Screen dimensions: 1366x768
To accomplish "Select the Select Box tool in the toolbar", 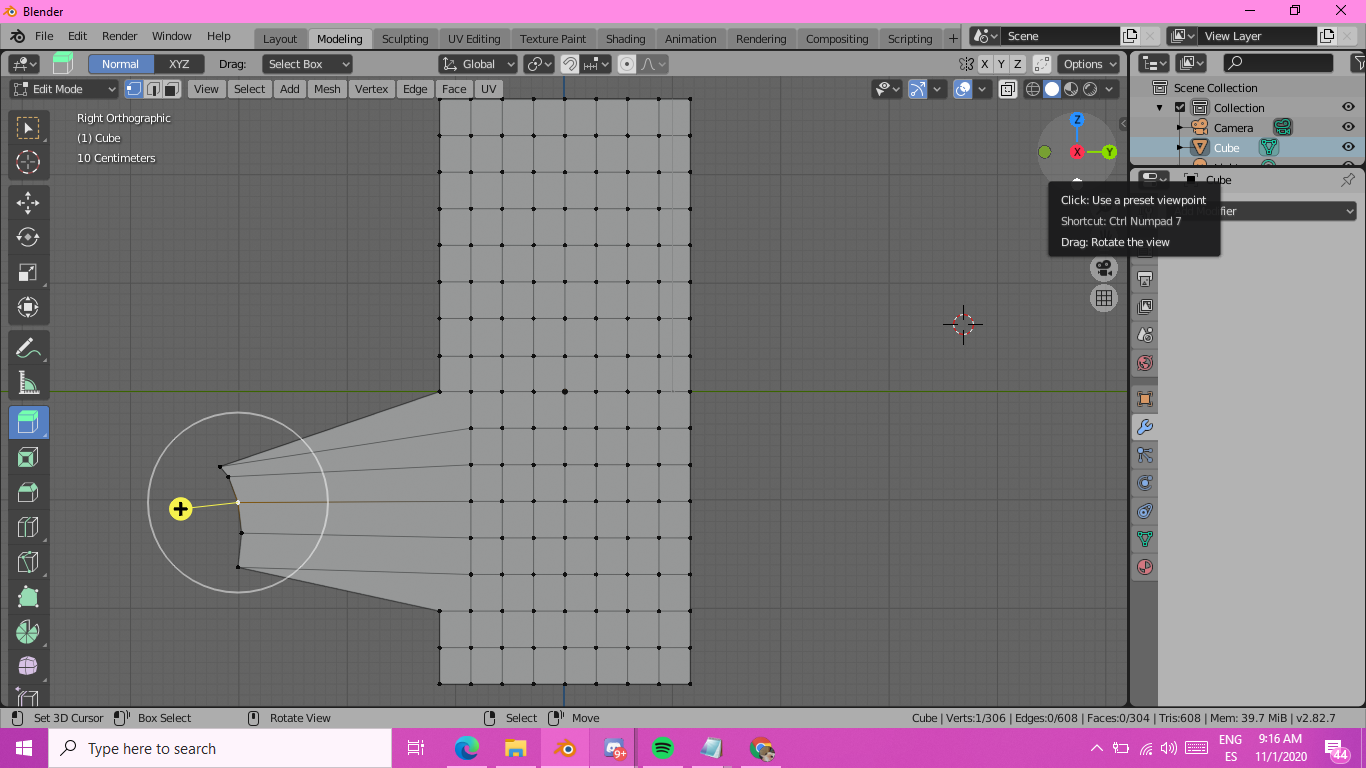I will point(28,128).
